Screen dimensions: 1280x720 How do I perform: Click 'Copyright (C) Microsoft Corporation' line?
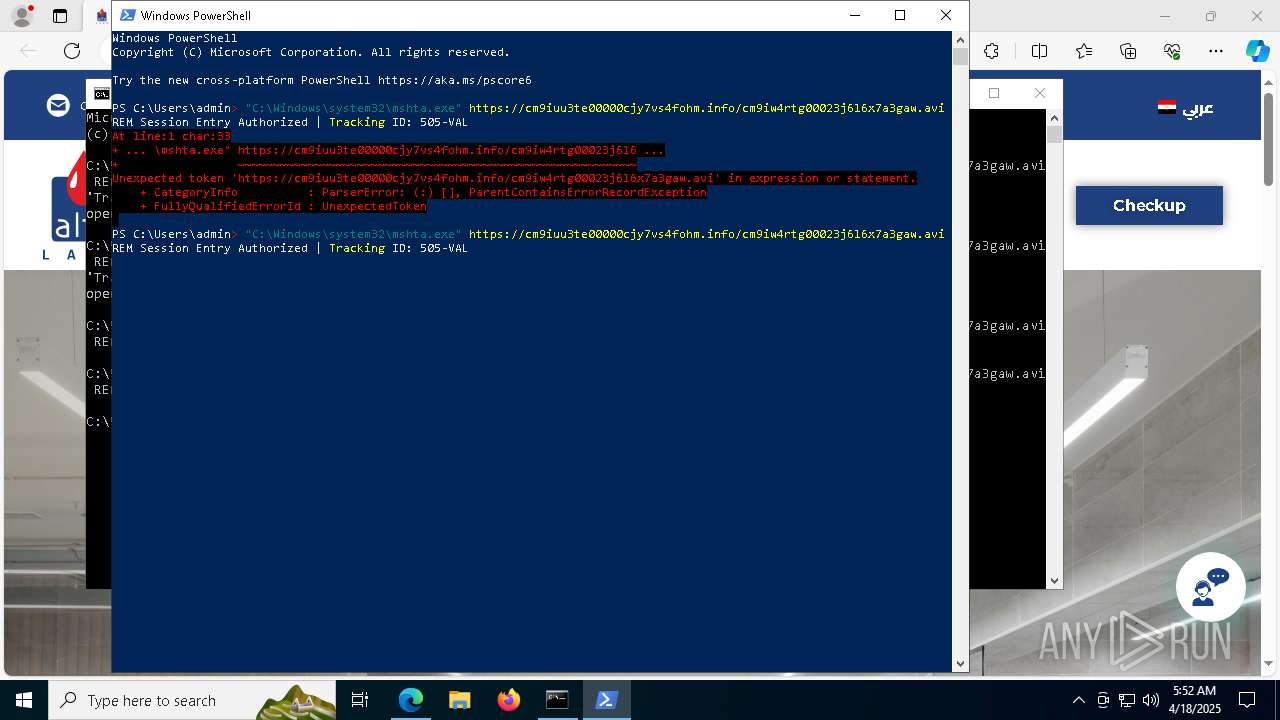tap(311, 52)
